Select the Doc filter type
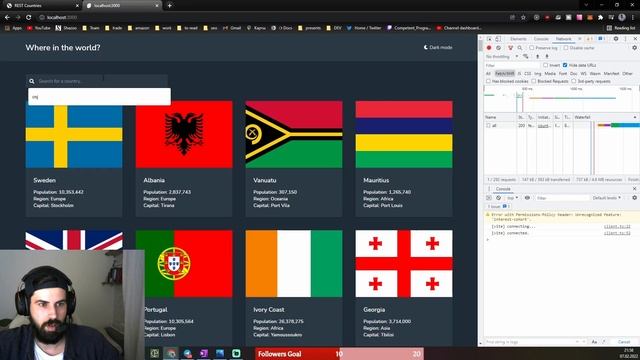The width and height of the screenshot is (640, 360). pos(573,73)
